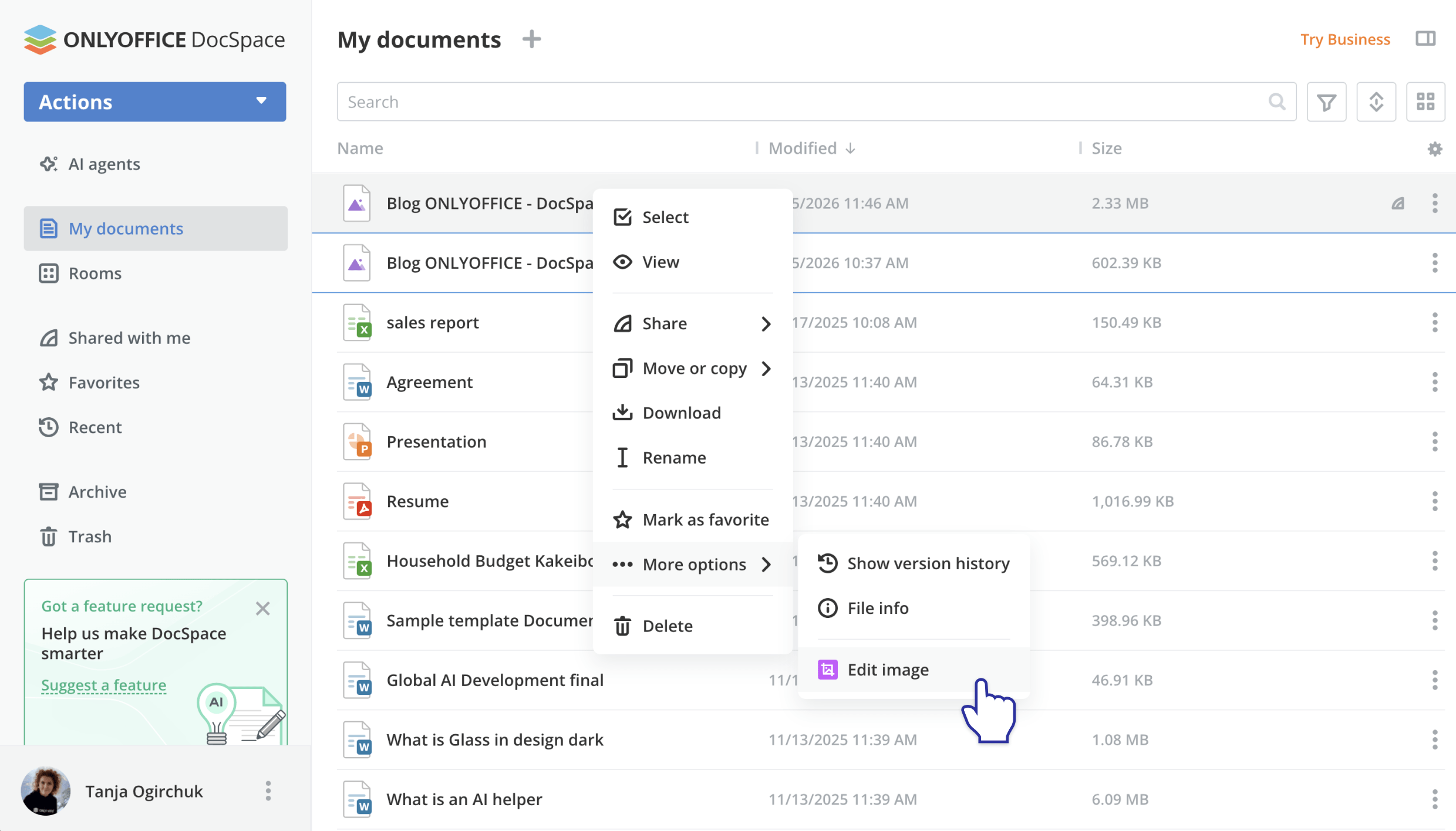Sort by clicking Modified column header
This screenshot has width=1456, height=831.
tap(803, 148)
